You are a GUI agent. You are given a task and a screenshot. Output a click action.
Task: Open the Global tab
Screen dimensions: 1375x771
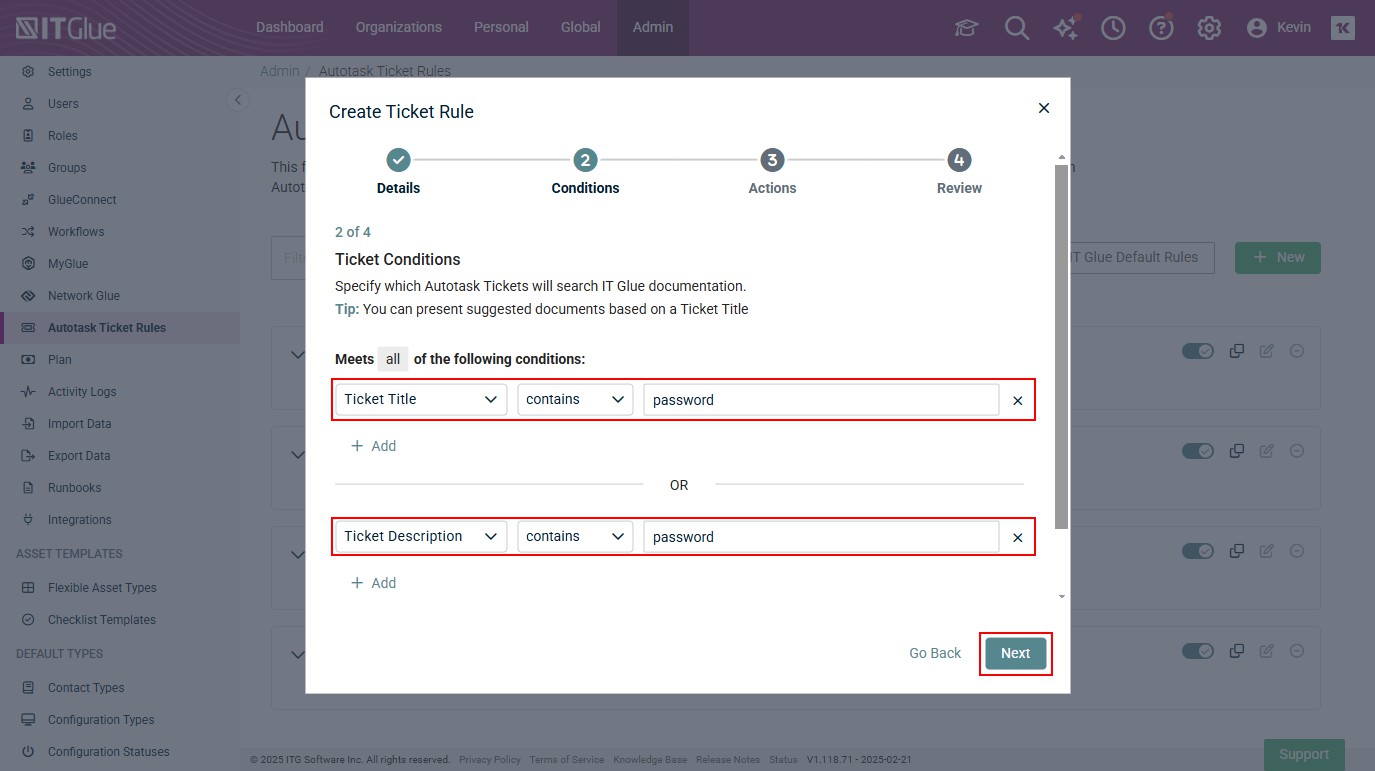(581, 28)
